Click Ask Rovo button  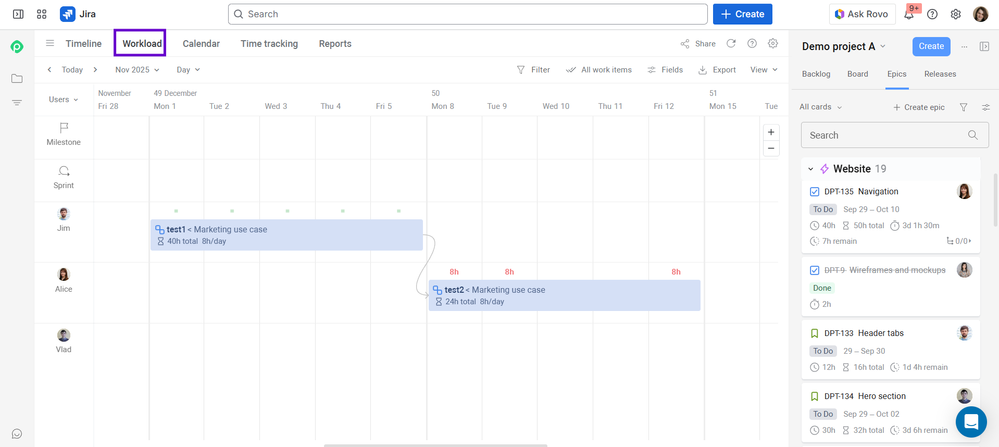coord(862,14)
